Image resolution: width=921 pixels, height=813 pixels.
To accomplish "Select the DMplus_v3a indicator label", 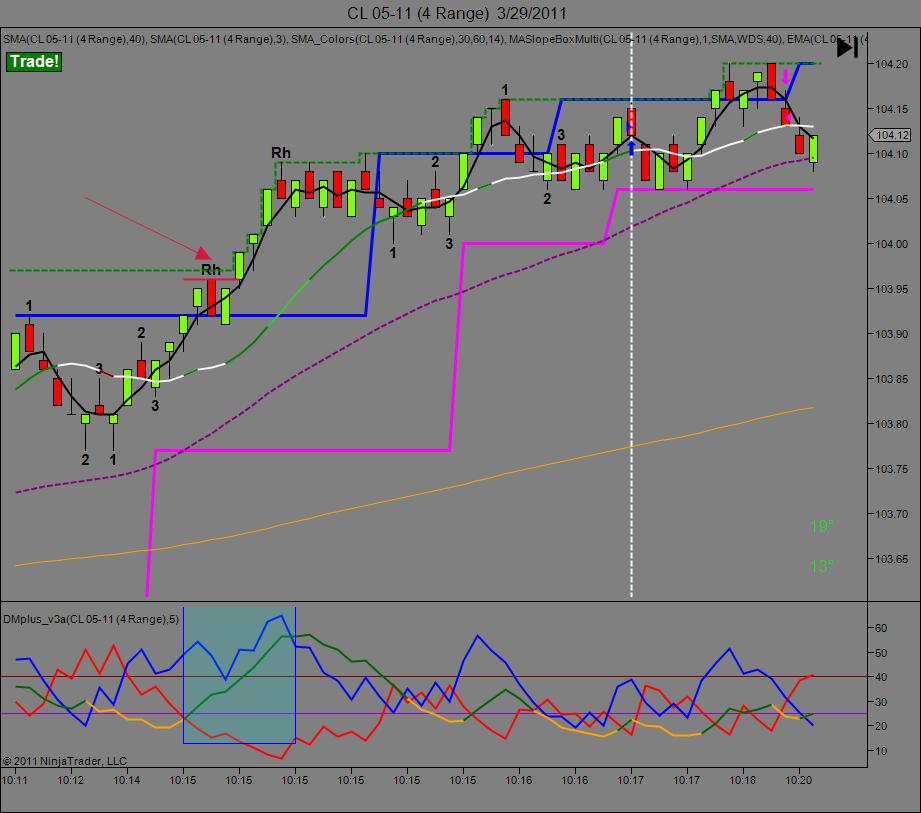I will click(91, 619).
